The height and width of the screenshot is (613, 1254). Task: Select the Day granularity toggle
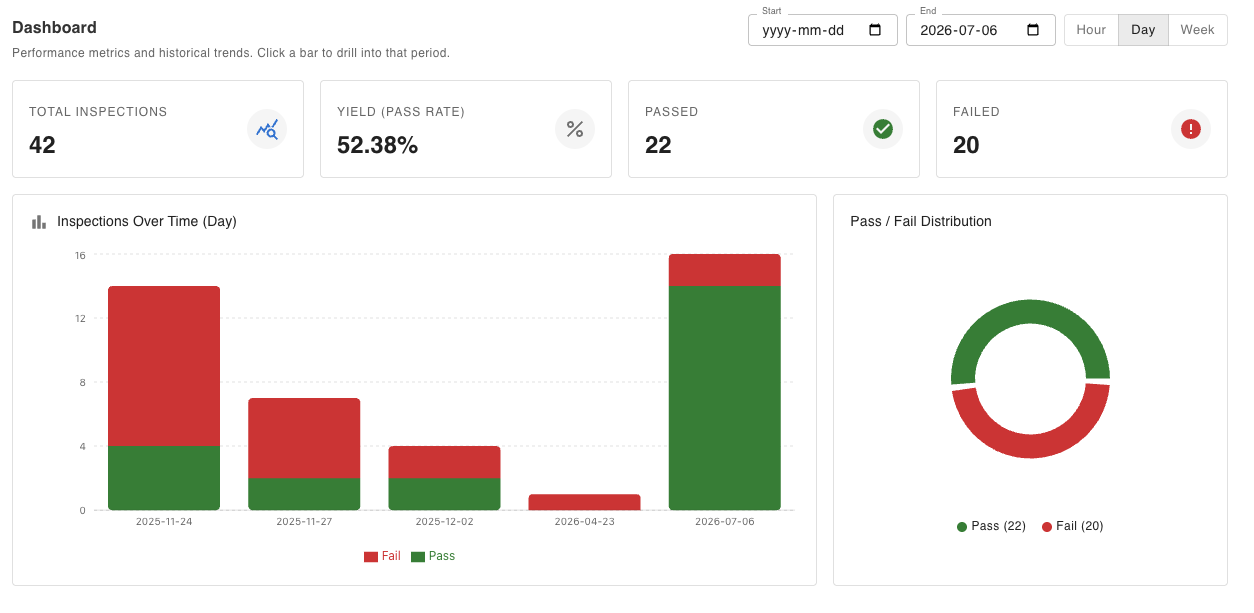coord(1143,30)
